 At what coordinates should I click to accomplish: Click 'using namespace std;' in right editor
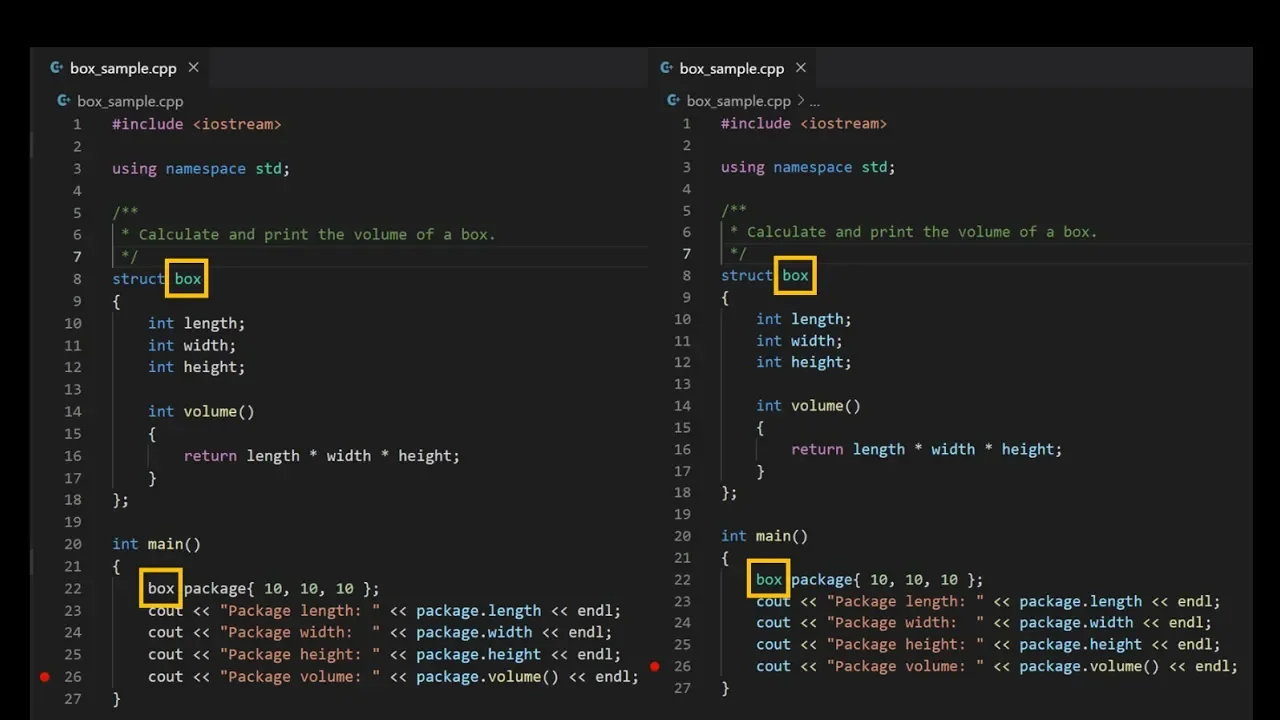pos(808,167)
